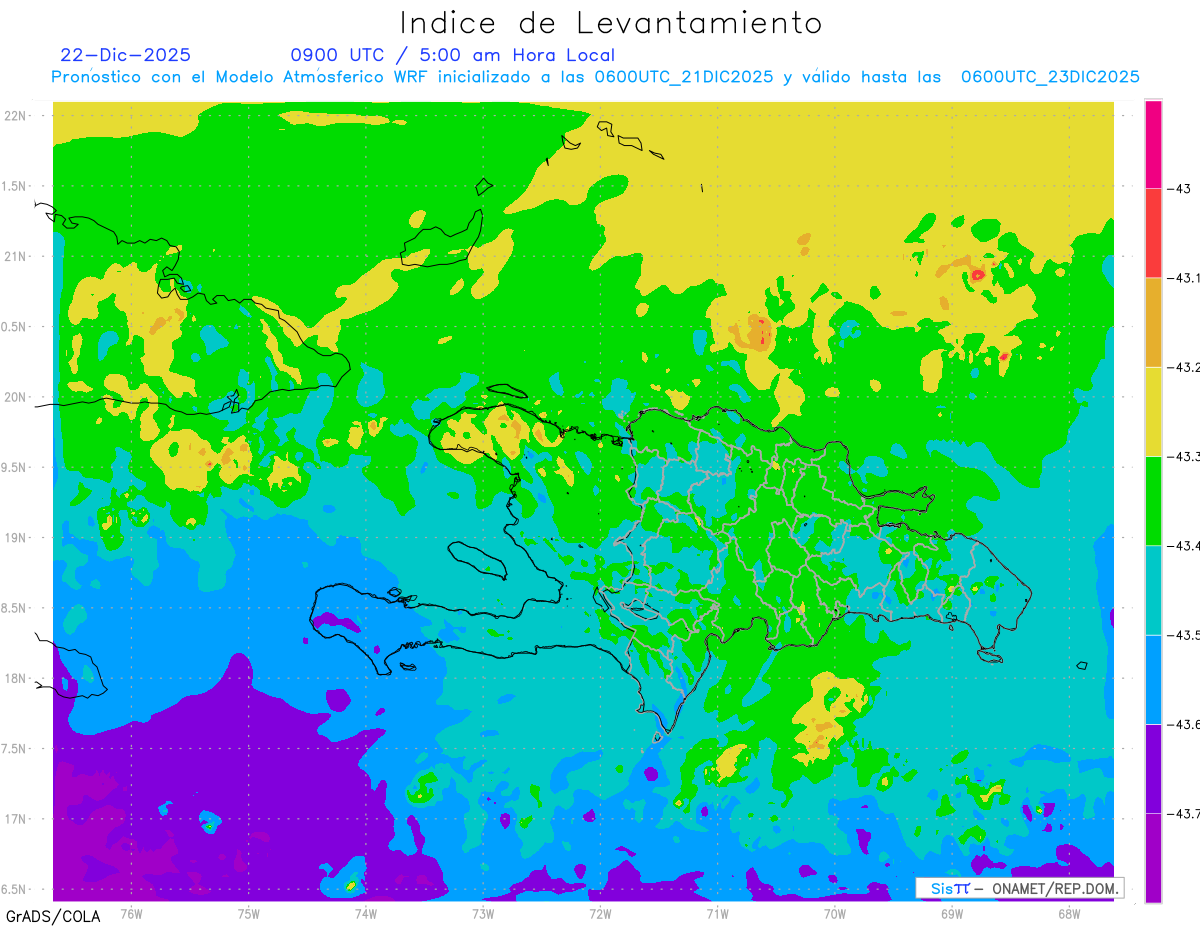Click the "SisTT - ONAMET/REP.DOM." label box

(x=1020, y=888)
